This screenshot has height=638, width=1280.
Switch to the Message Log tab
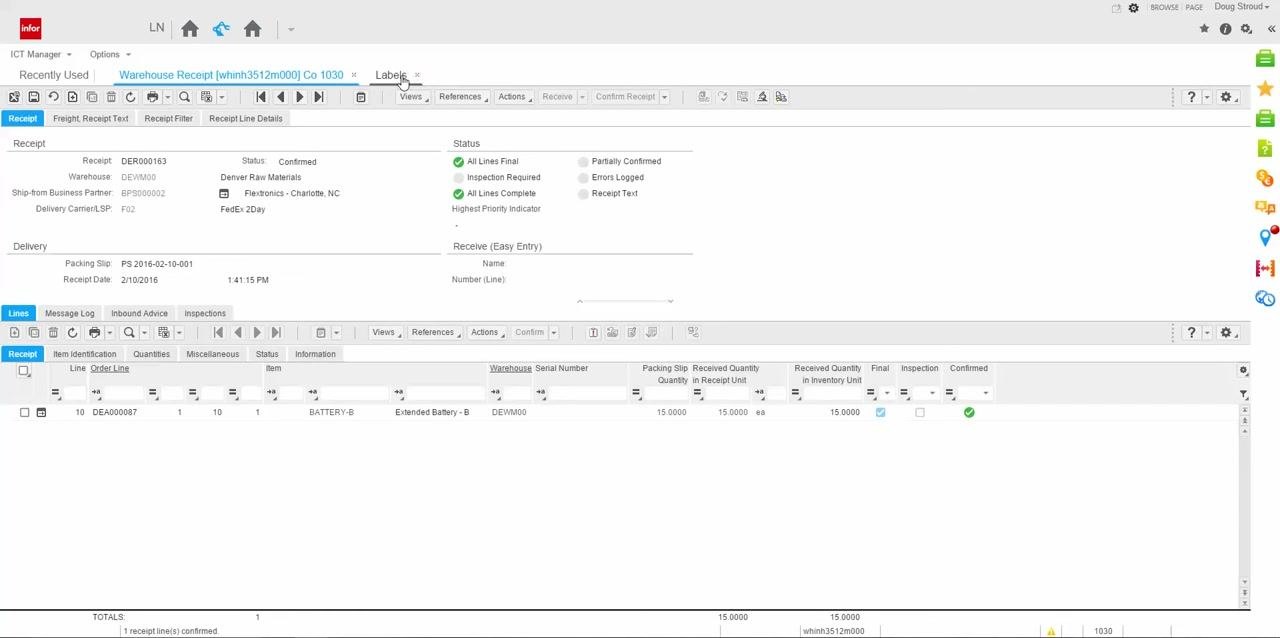(70, 313)
